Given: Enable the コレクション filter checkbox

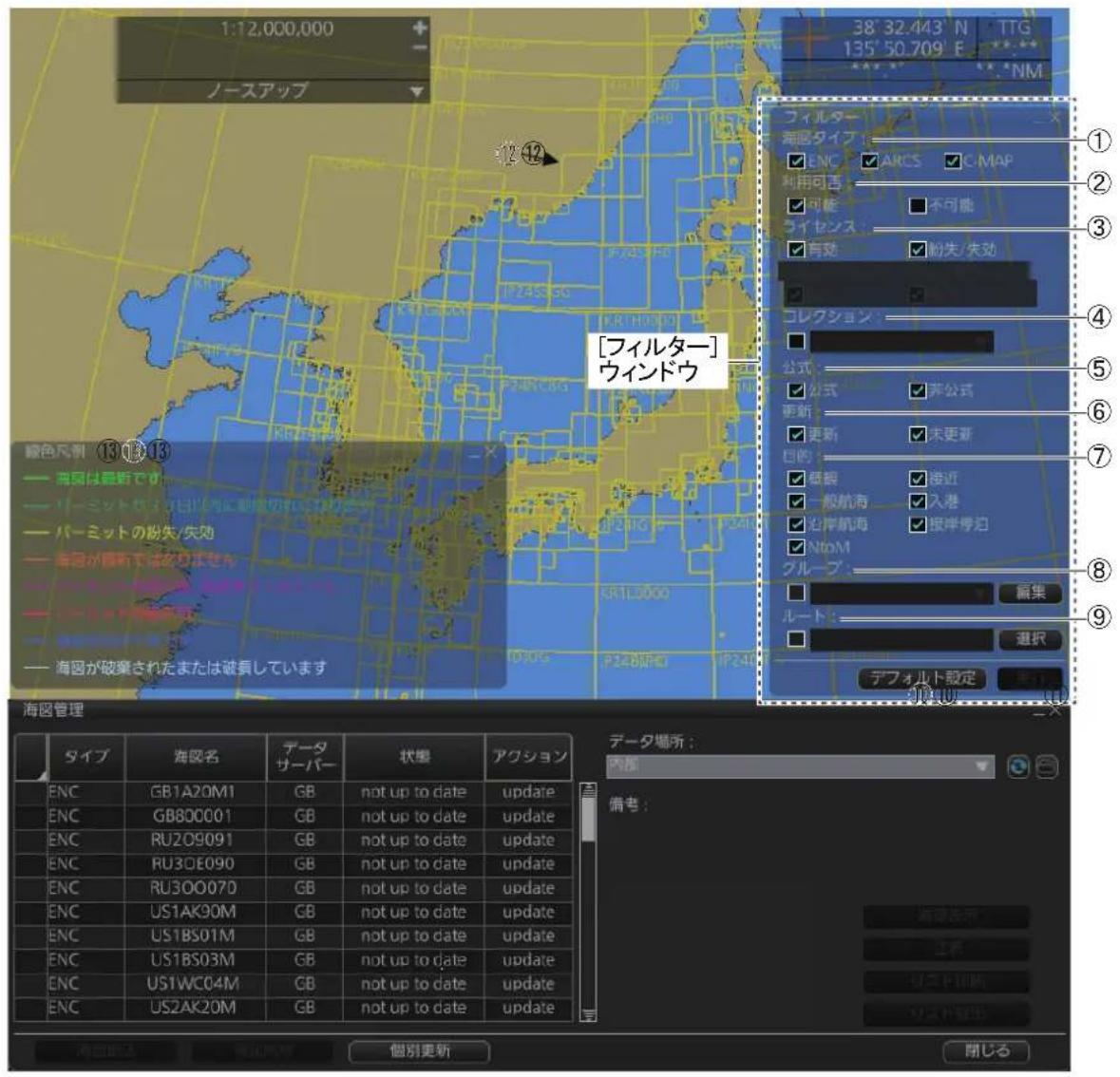Looking at the screenshot, I should click(796, 341).
